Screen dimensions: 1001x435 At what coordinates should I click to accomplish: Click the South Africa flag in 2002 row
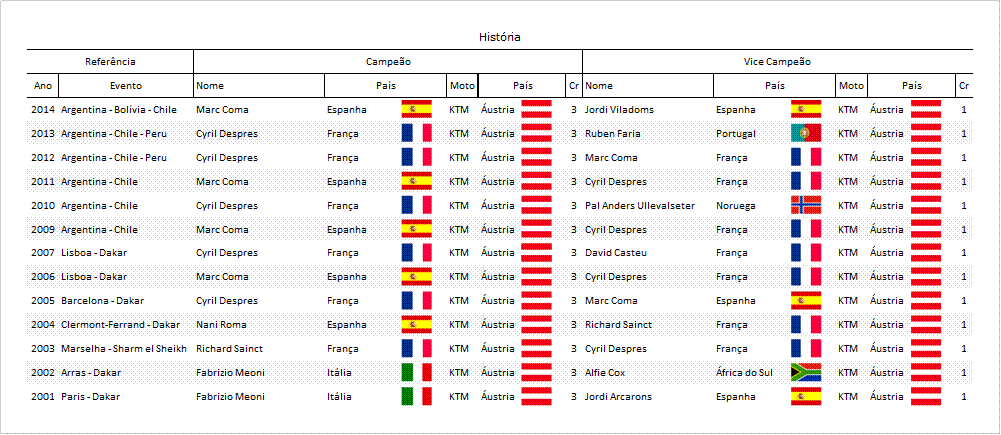click(x=806, y=372)
